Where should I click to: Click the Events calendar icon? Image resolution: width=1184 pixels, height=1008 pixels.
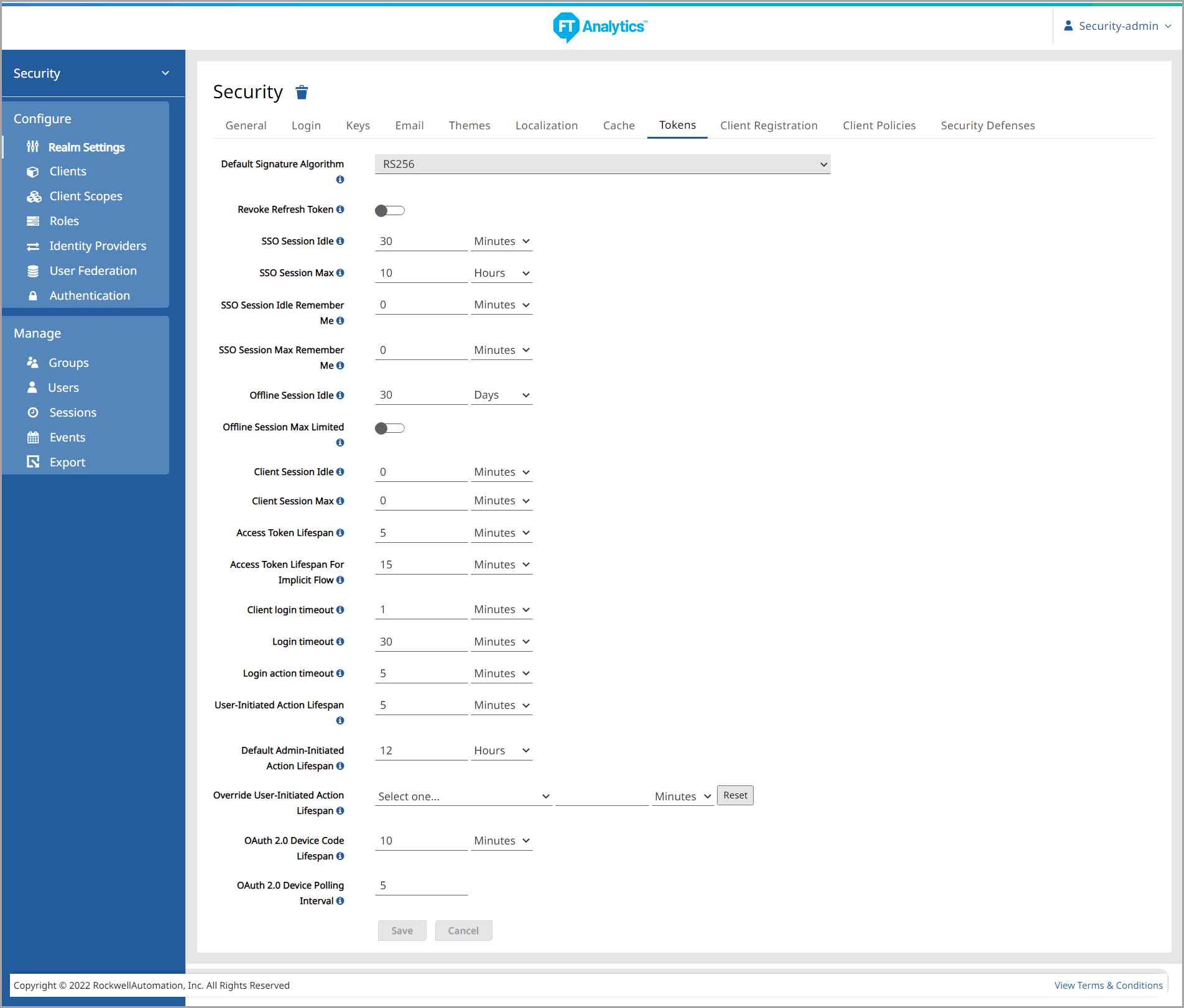coord(33,437)
